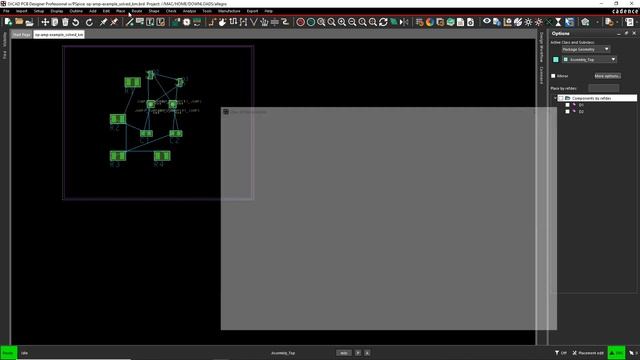Open the Setup menu
Viewport: 640px width, 360px height.
tap(39, 11)
